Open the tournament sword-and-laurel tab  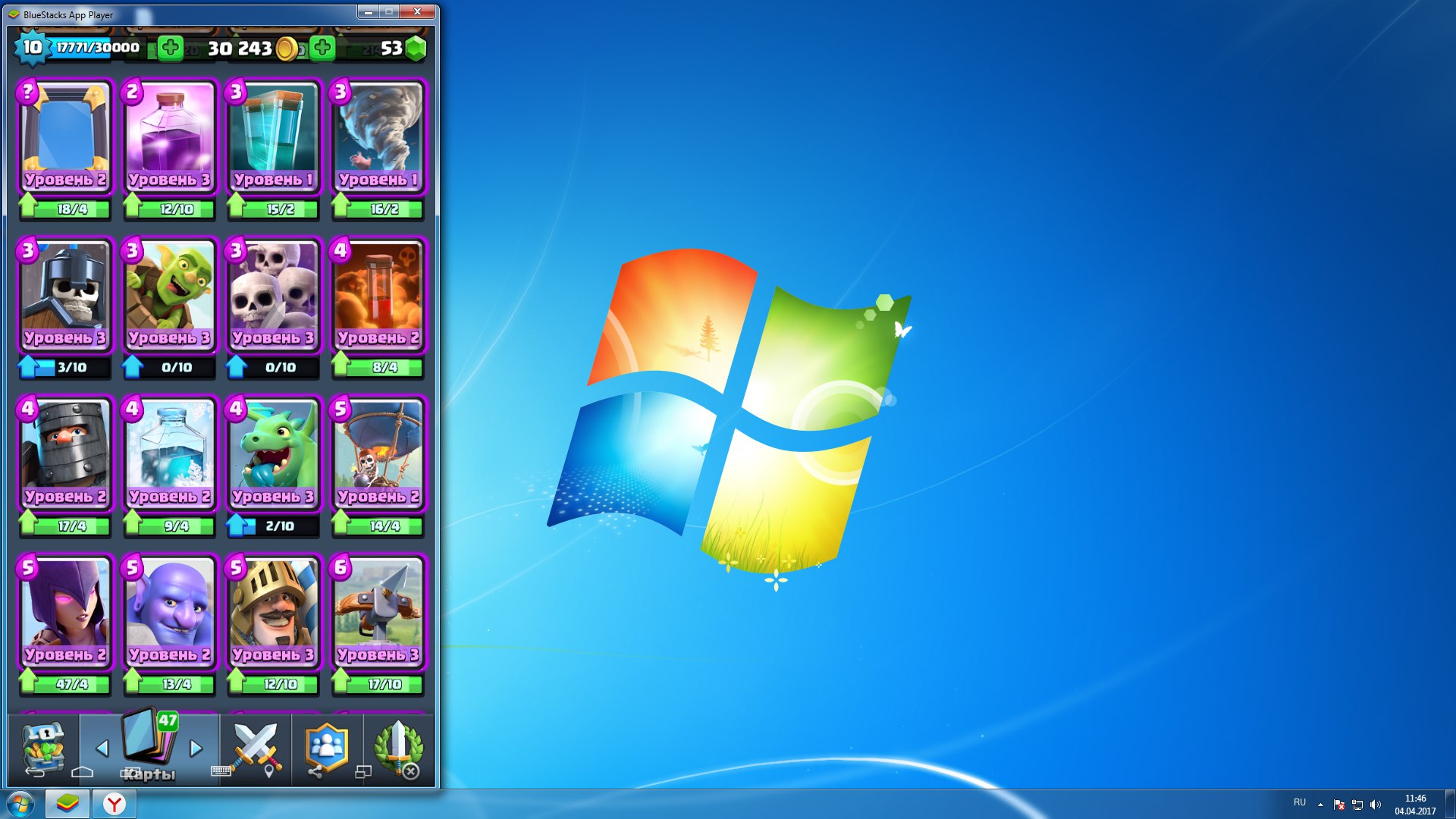click(x=397, y=747)
